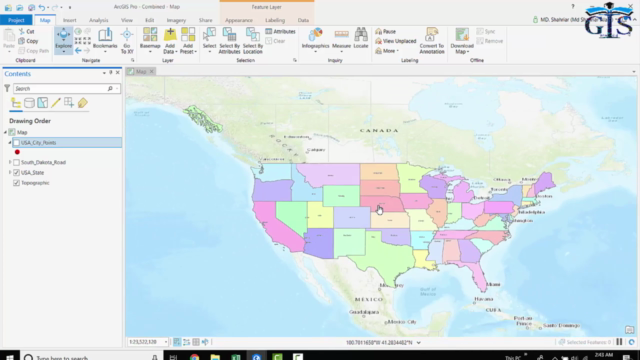Click the Full Extent globe icon

[78, 31]
